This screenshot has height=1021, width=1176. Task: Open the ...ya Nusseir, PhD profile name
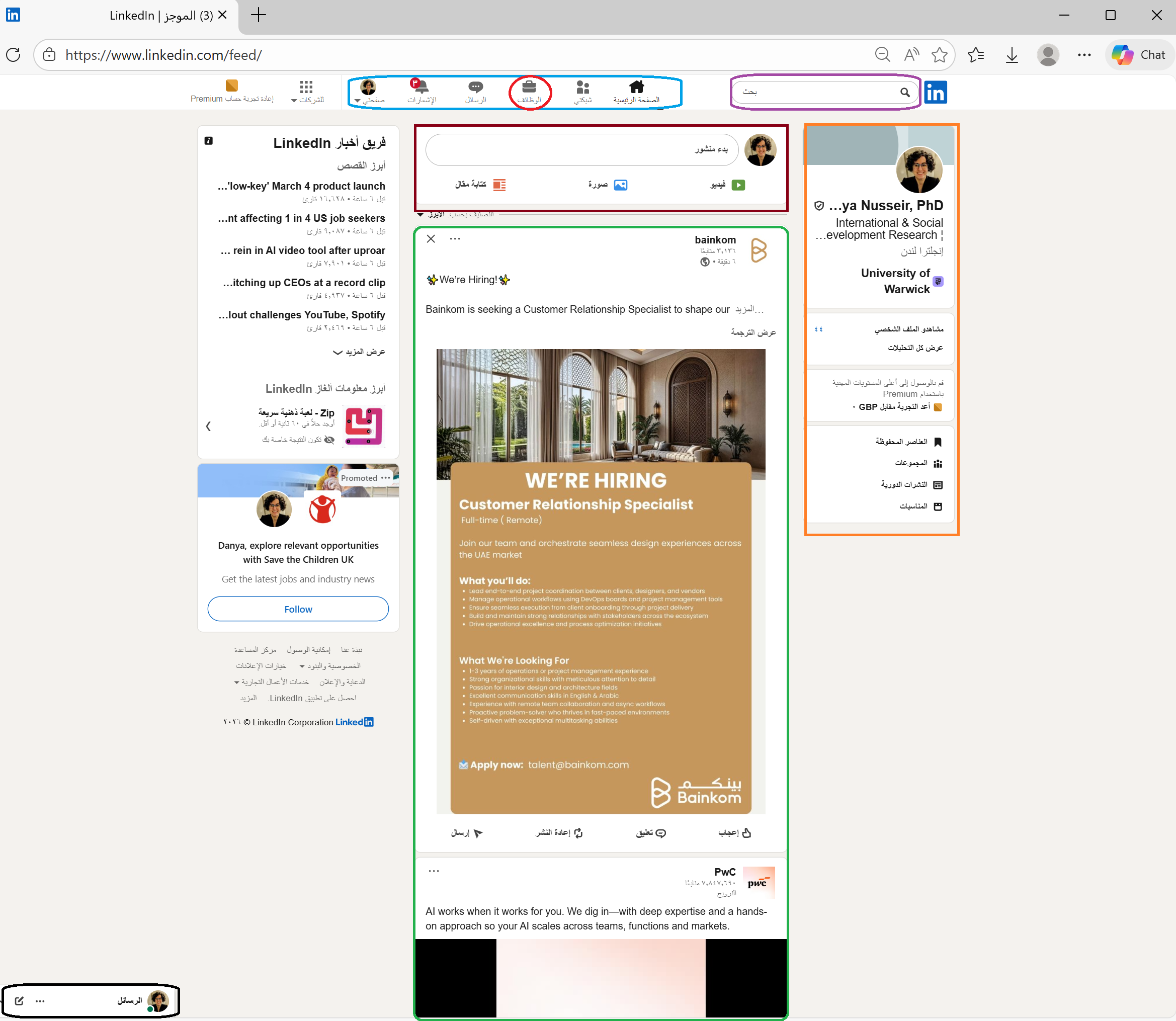point(886,206)
